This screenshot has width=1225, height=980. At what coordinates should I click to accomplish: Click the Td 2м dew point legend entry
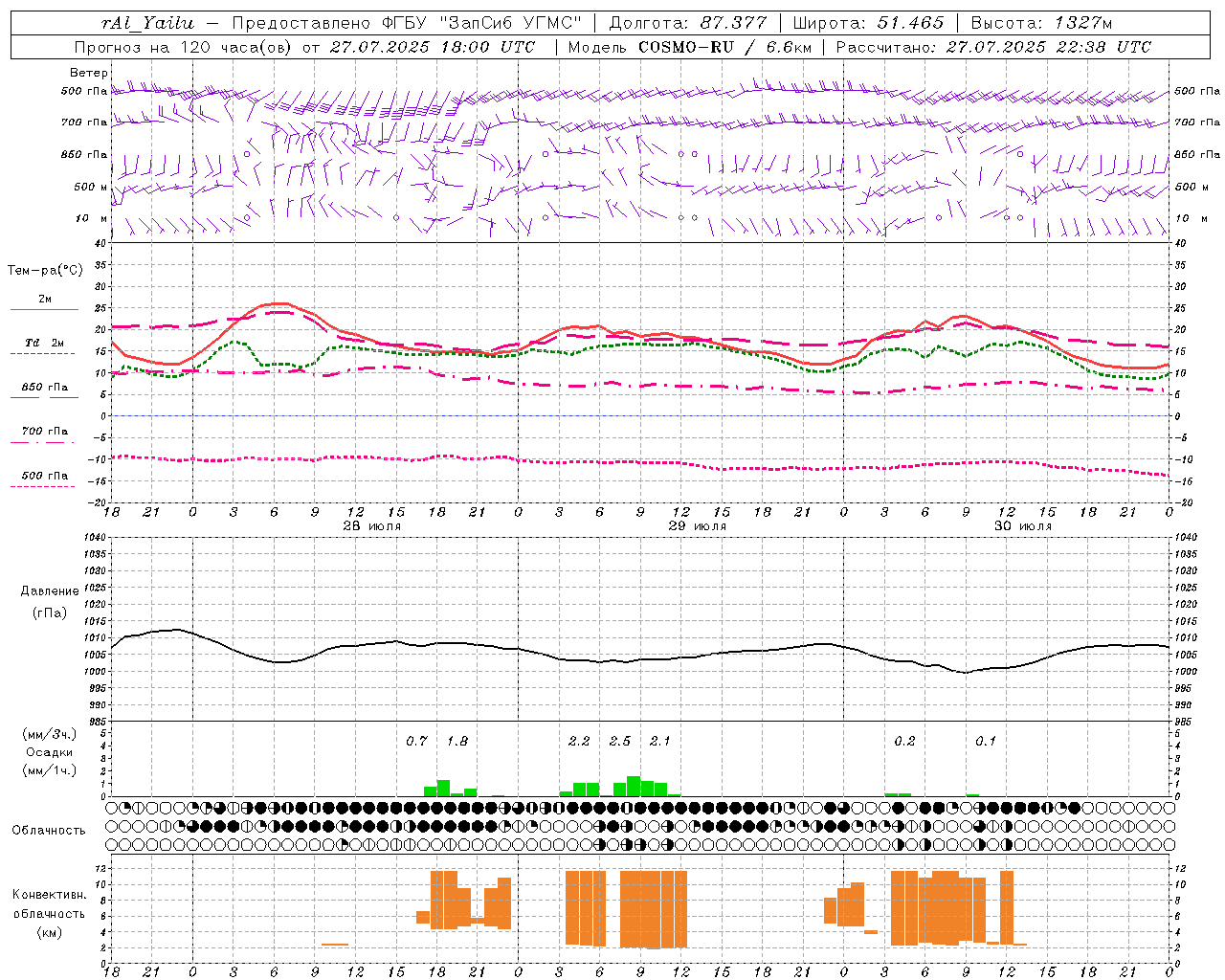[x=44, y=343]
